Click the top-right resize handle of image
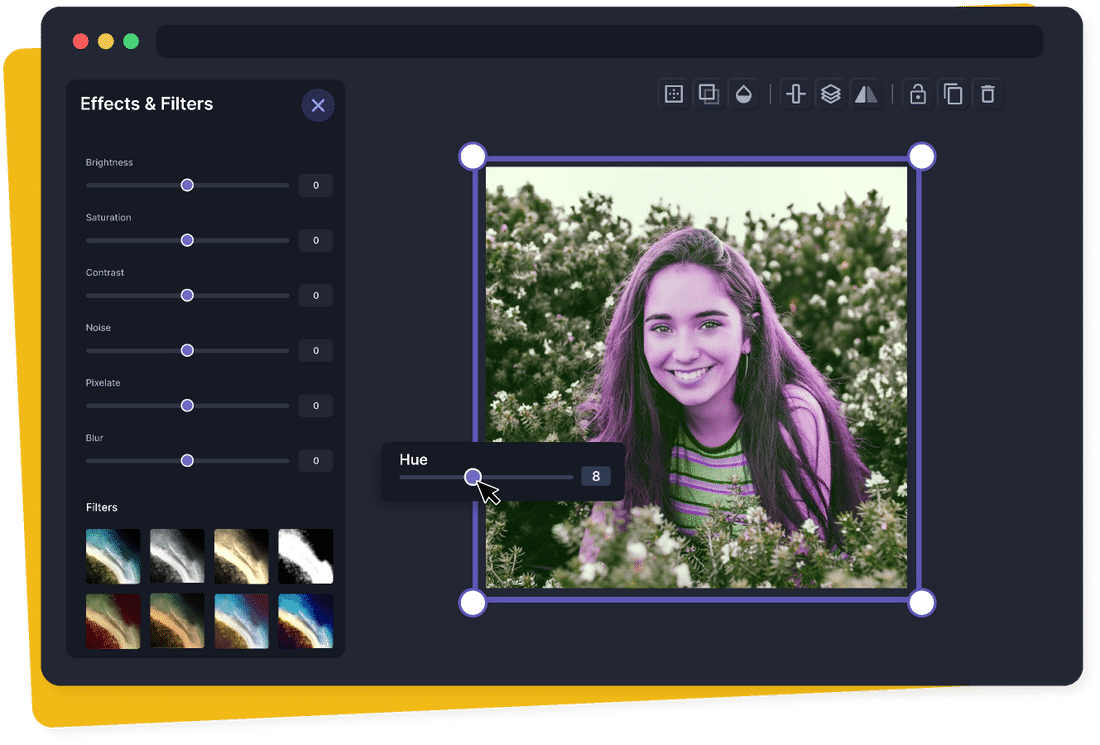Screen dimensions: 1100x745 [922, 156]
